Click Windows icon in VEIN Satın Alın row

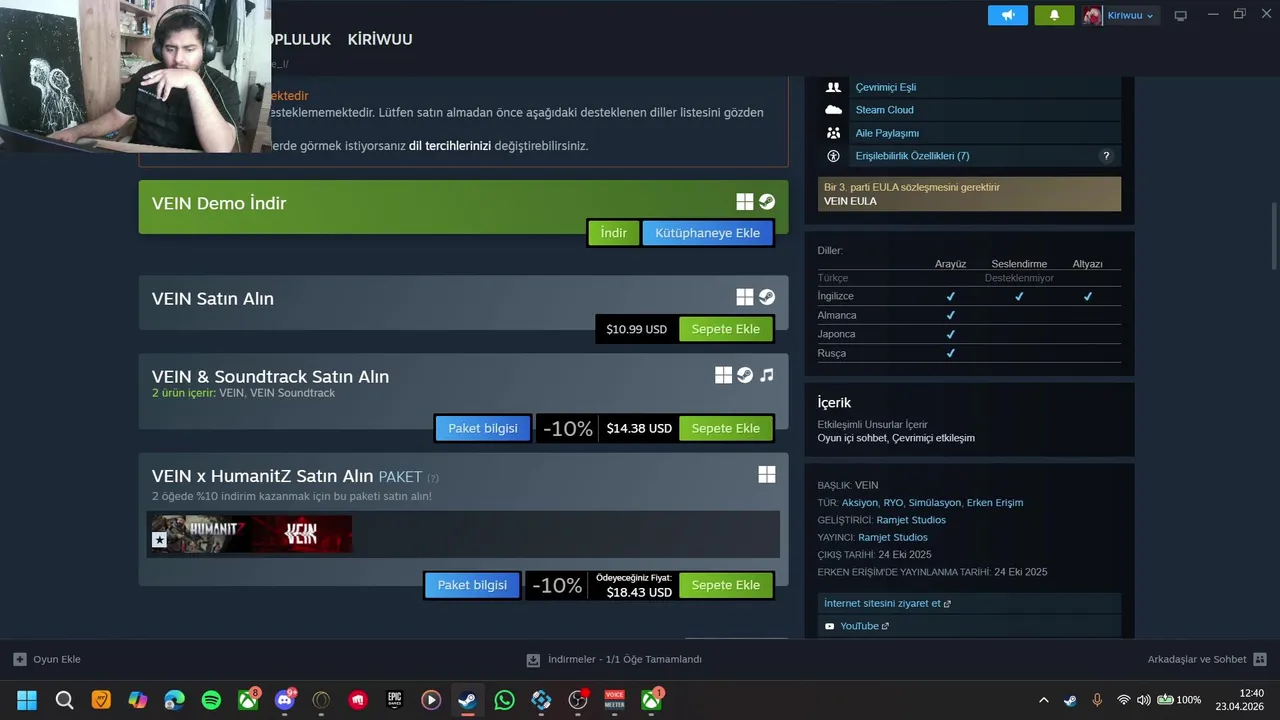745,297
